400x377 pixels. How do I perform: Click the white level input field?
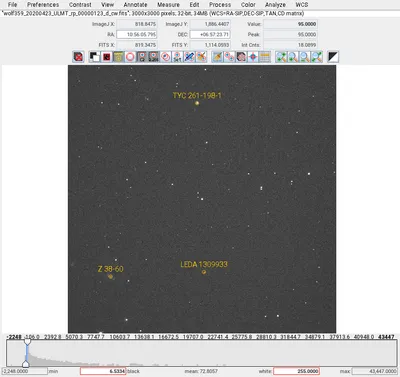pos(296,371)
